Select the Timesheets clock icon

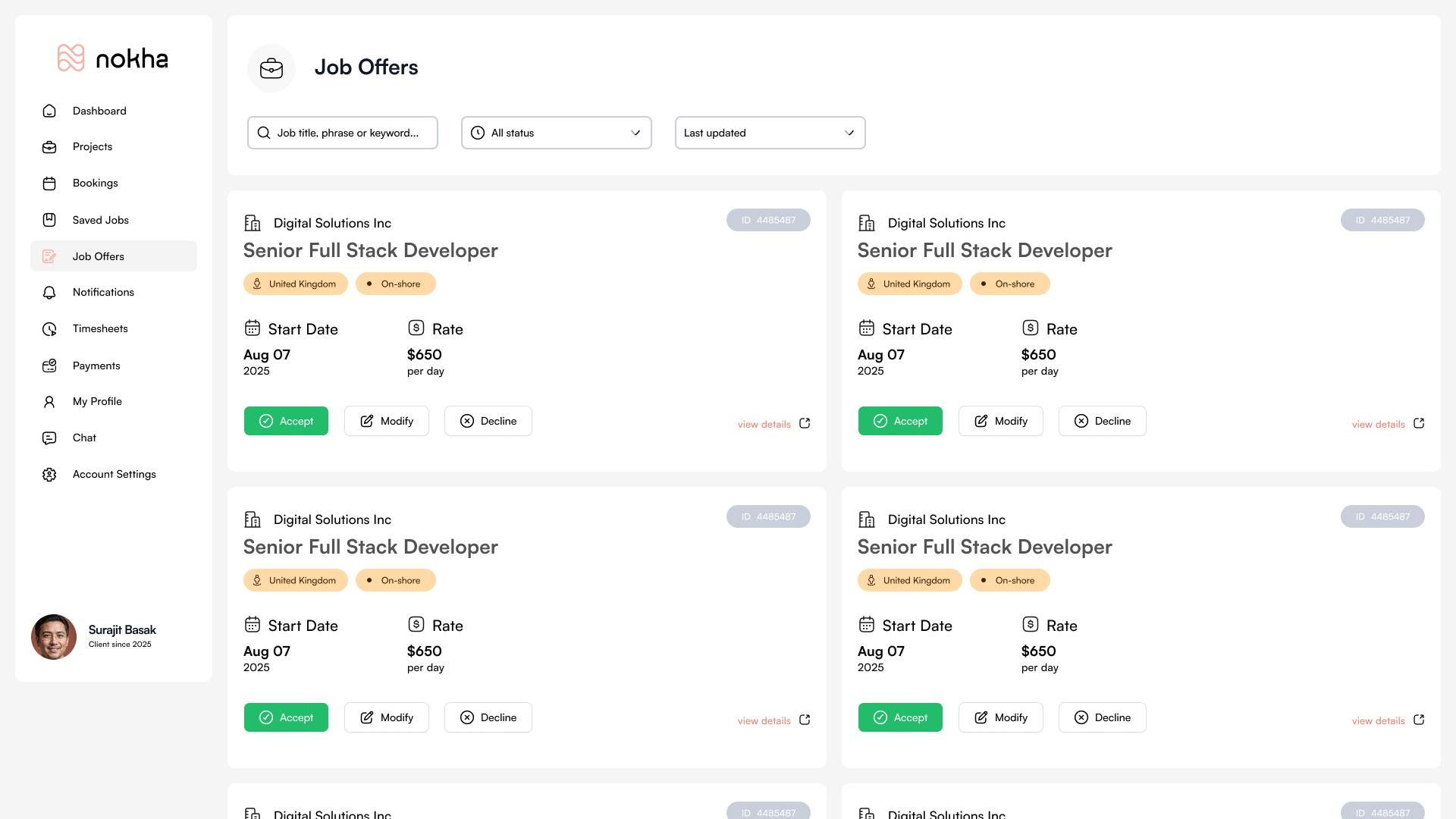pyautogui.click(x=49, y=328)
